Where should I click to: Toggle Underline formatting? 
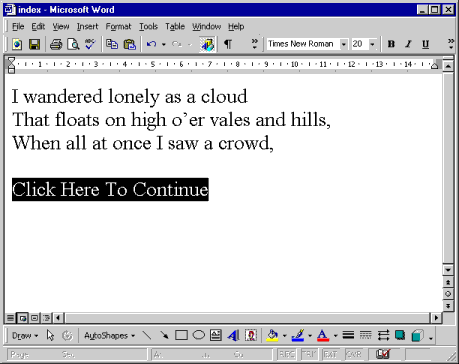point(425,44)
